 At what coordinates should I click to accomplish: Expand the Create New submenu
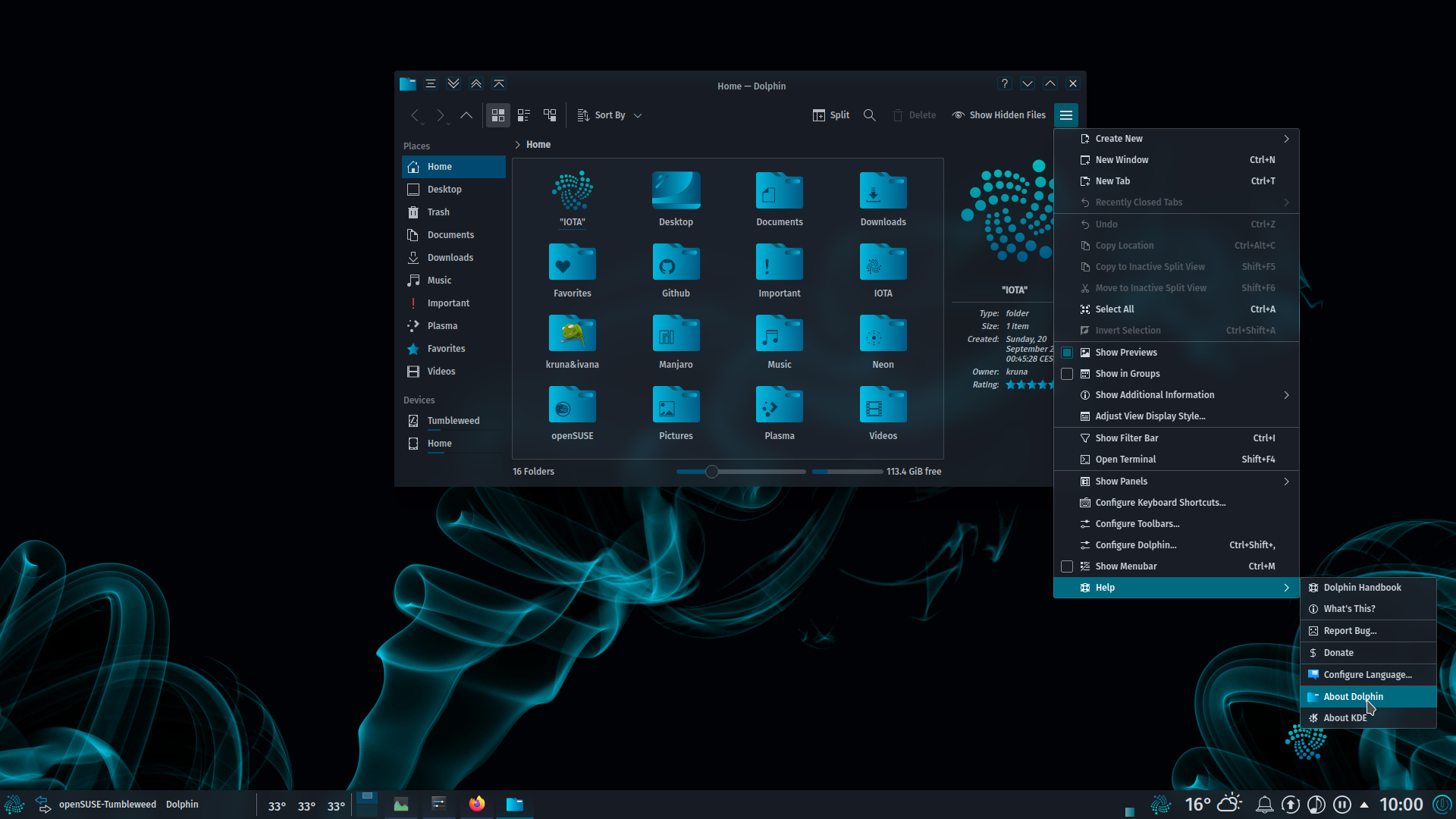(1176, 139)
